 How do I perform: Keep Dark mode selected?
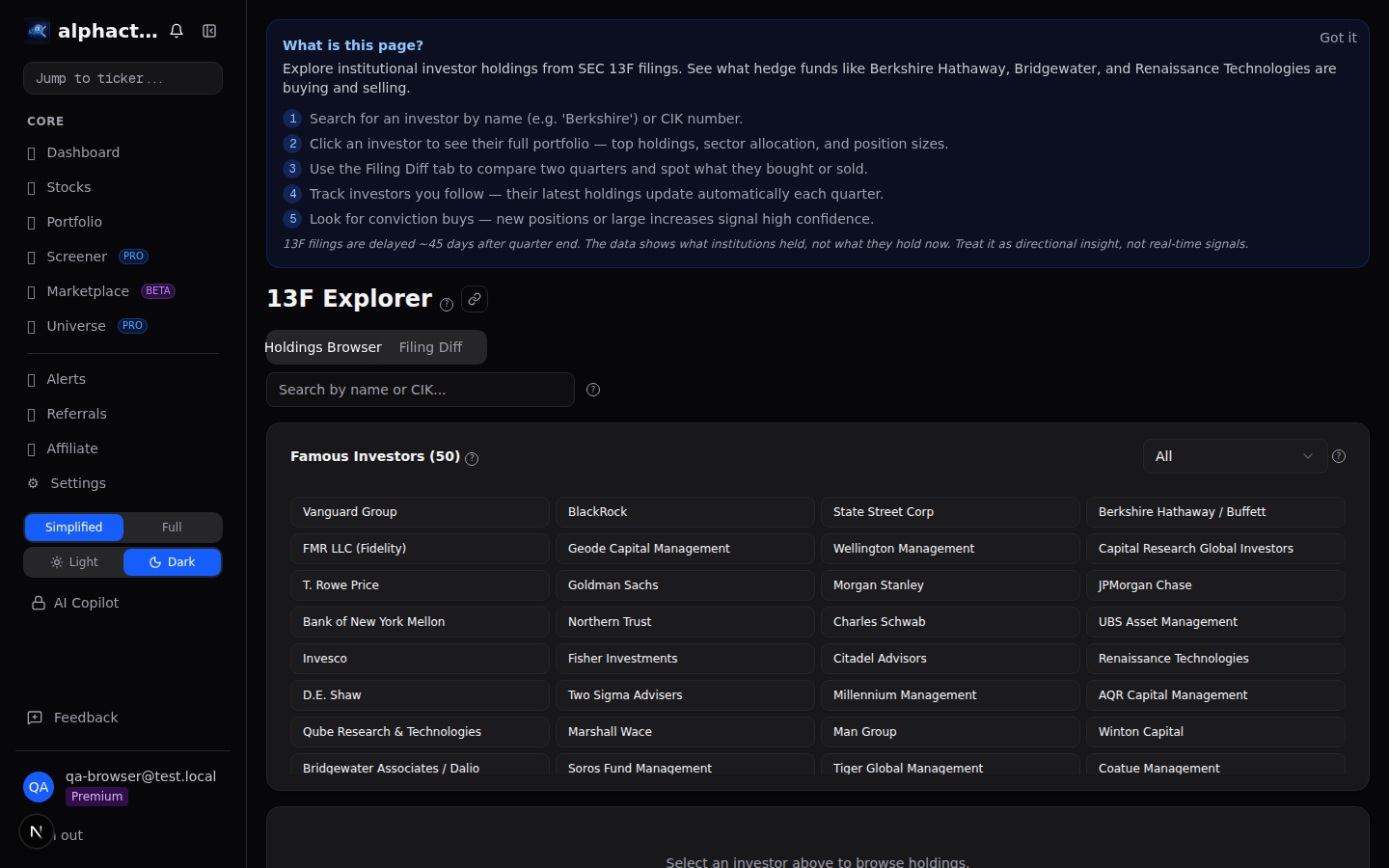pos(172,561)
